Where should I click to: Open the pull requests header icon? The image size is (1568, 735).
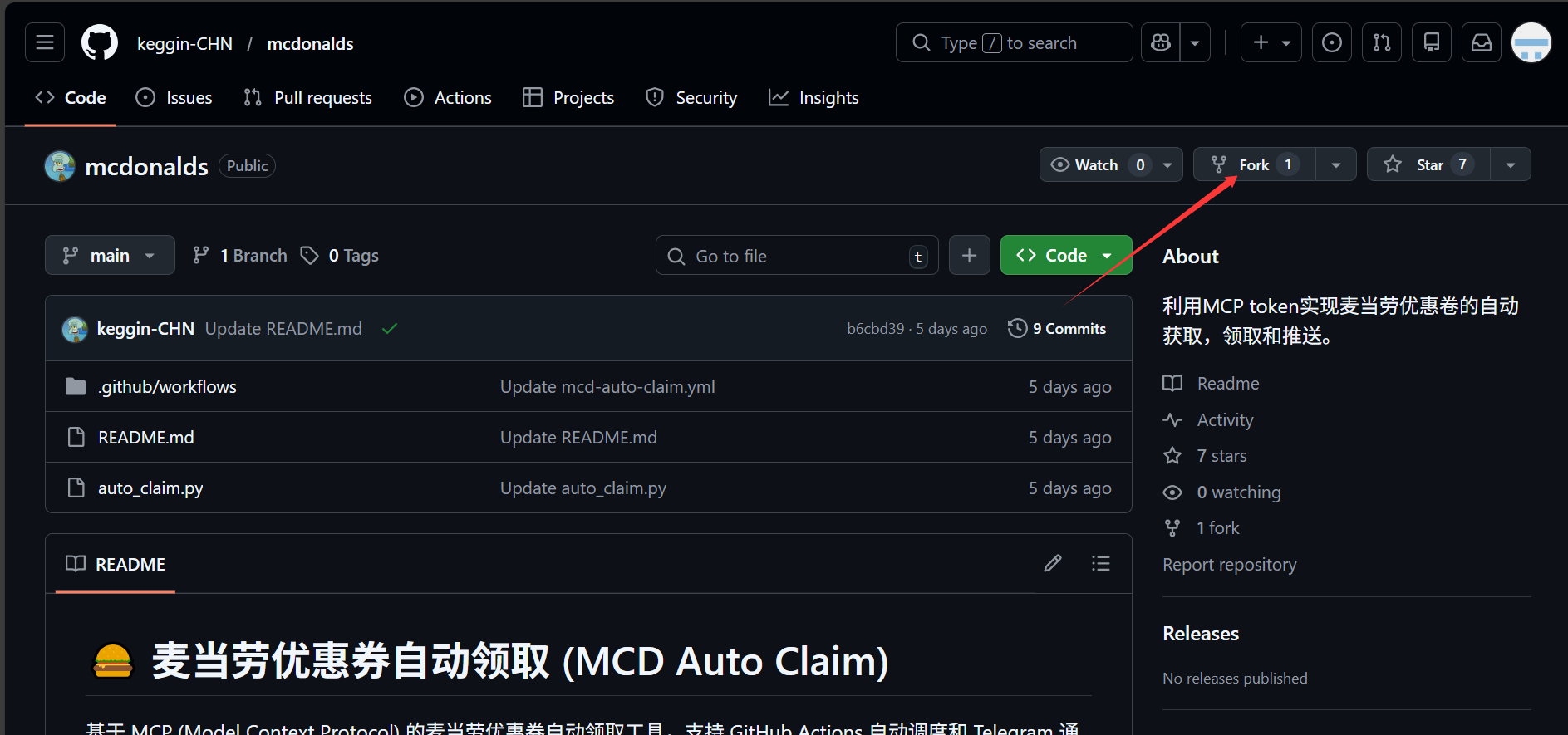(1382, 42)
